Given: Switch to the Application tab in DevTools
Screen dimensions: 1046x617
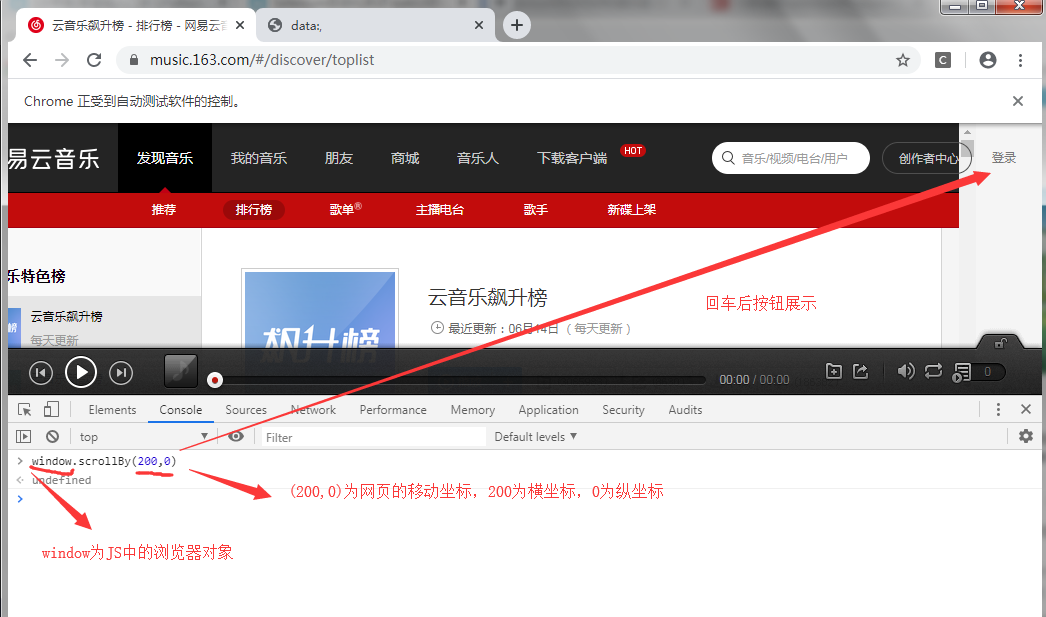Looking at the screenshot, I should (x=548, y=410).
